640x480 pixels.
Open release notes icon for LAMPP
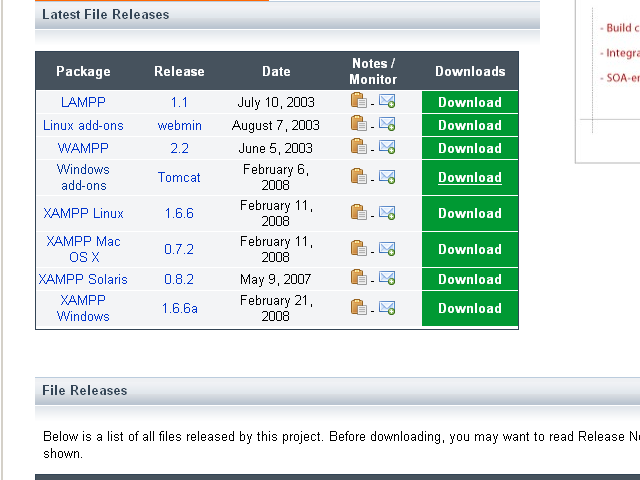[x=358, y=100]
